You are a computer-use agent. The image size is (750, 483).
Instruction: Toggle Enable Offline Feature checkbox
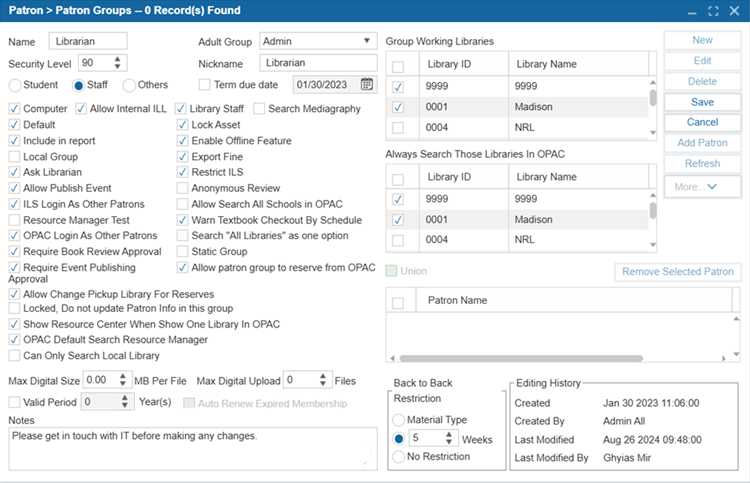click(182, 141)
